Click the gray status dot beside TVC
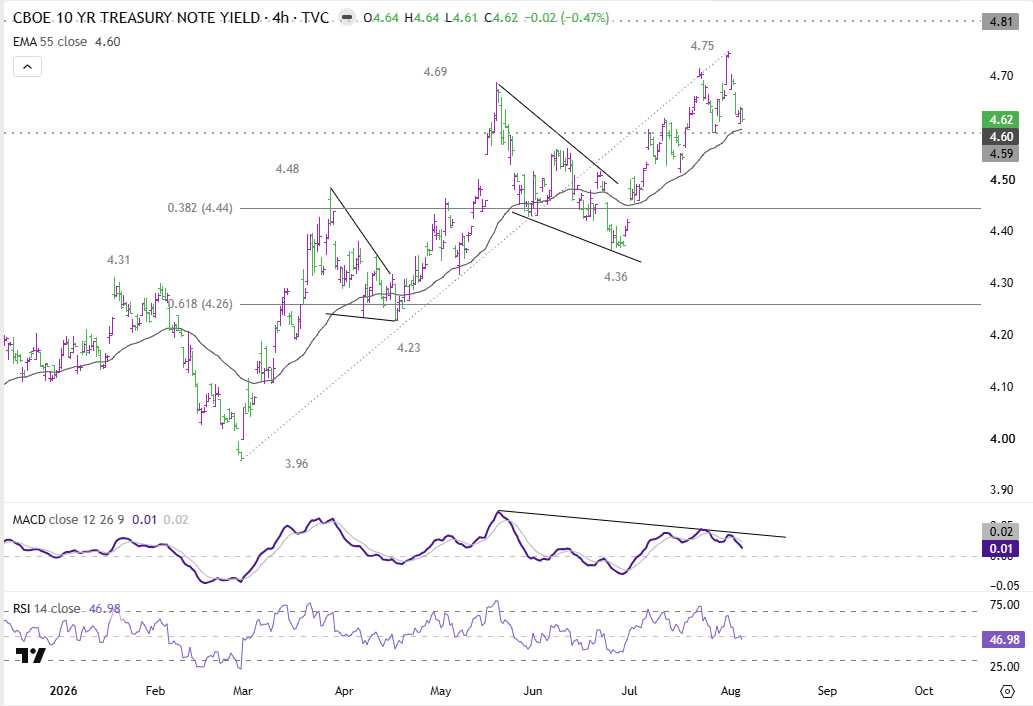The width and height of the screenshot is (1033, 706). [x=349, y=18]
